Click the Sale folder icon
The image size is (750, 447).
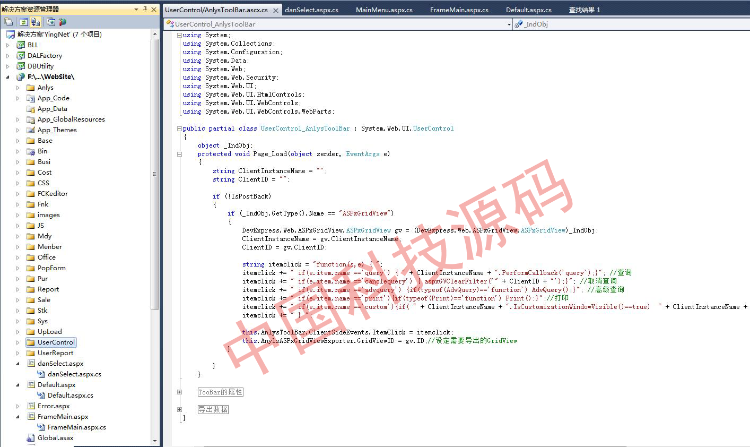[31, 300]
